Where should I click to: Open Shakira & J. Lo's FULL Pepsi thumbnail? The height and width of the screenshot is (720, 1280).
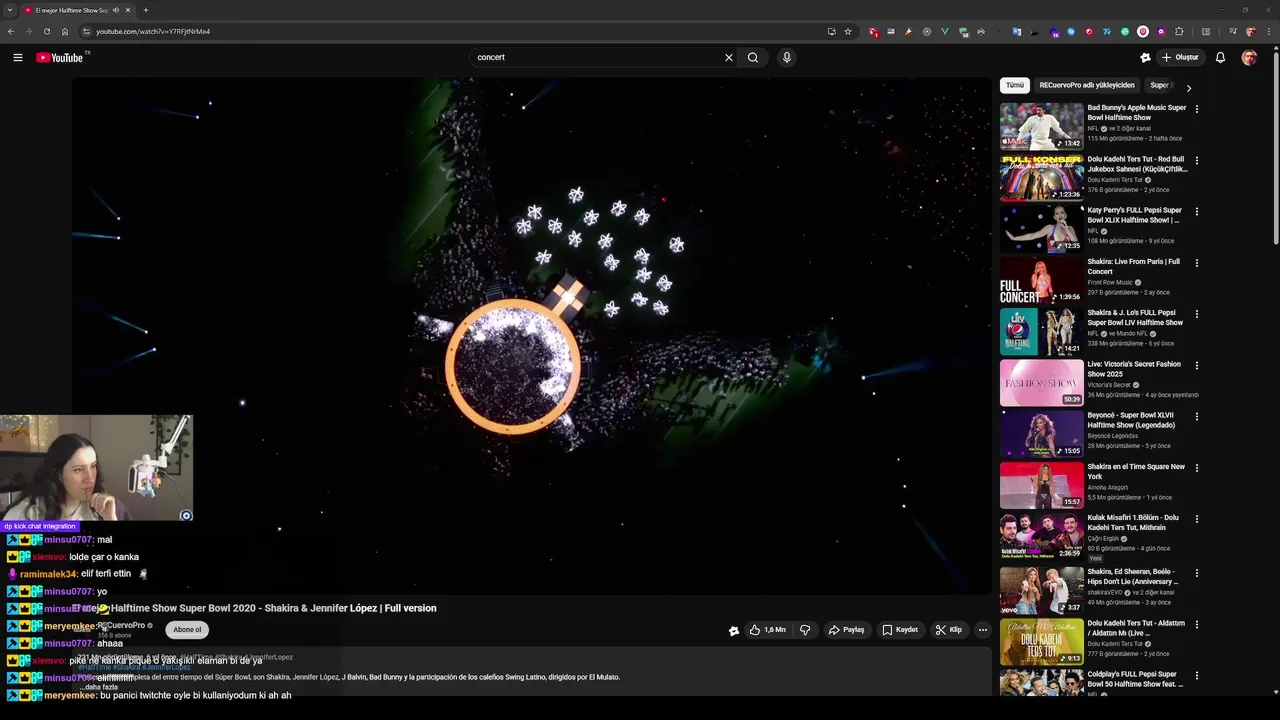click(1042, 331)
